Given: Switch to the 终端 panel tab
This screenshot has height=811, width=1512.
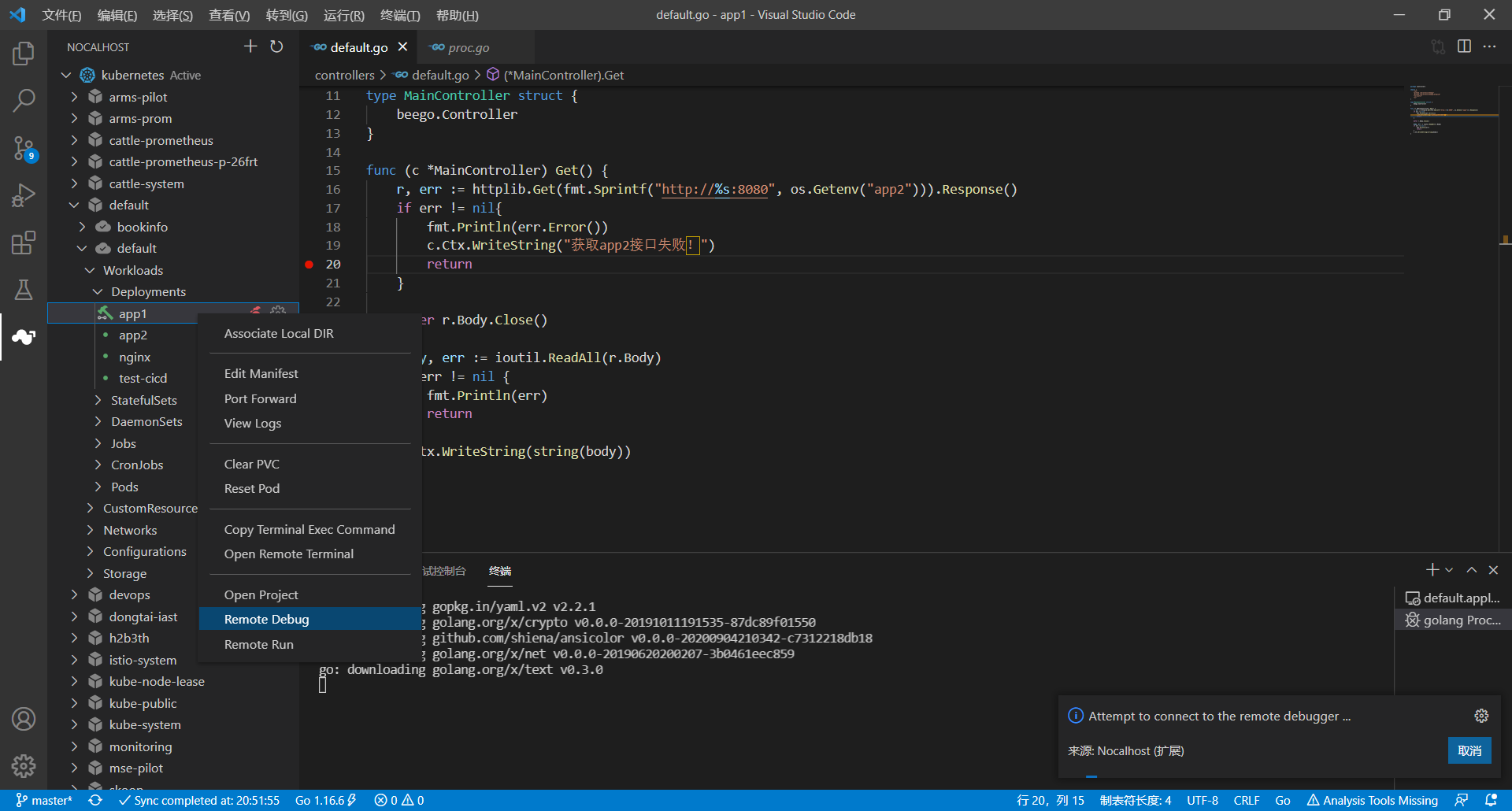Looking at the screenshot, I should point(500,571).
